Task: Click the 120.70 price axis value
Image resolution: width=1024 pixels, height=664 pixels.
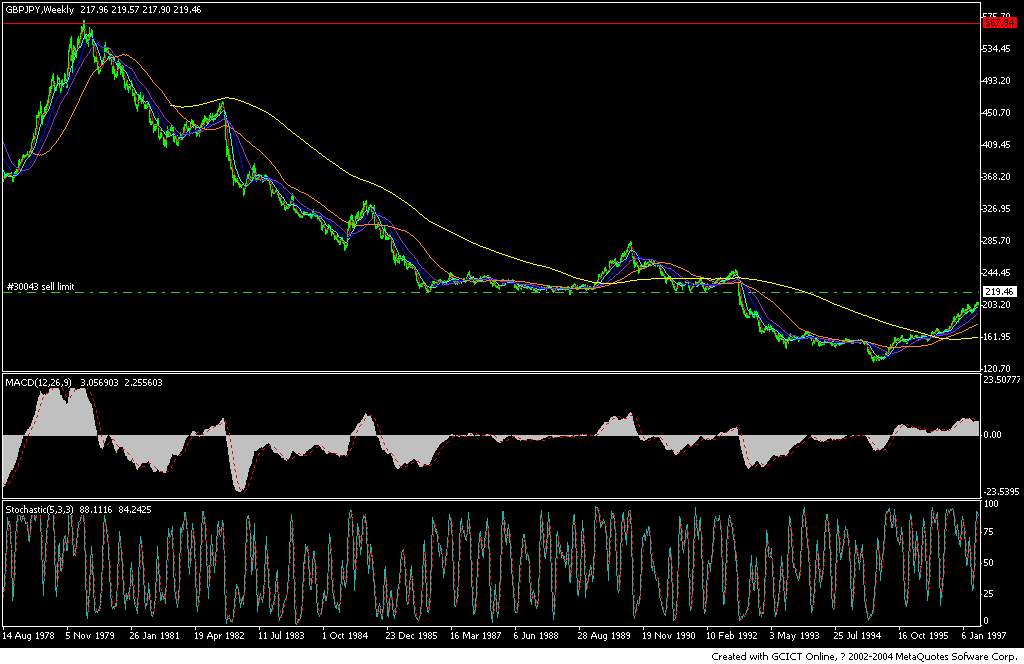Action: click(999, 369)
